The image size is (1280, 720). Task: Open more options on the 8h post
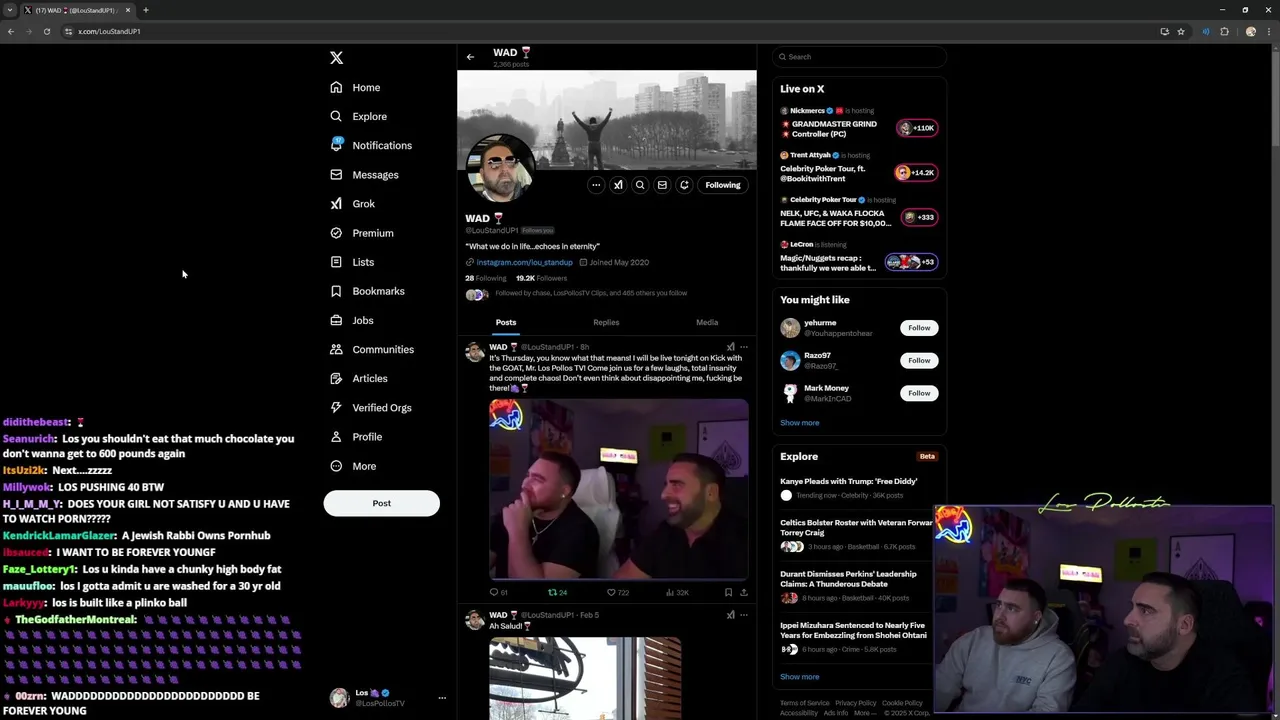743,347
